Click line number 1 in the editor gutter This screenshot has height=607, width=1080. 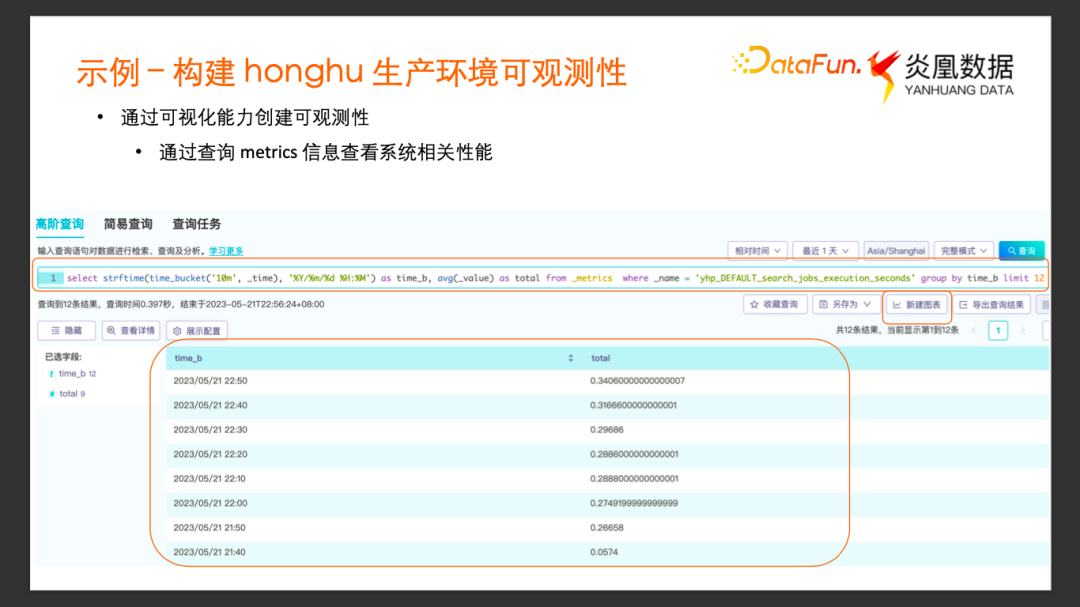tap(52, 278)
